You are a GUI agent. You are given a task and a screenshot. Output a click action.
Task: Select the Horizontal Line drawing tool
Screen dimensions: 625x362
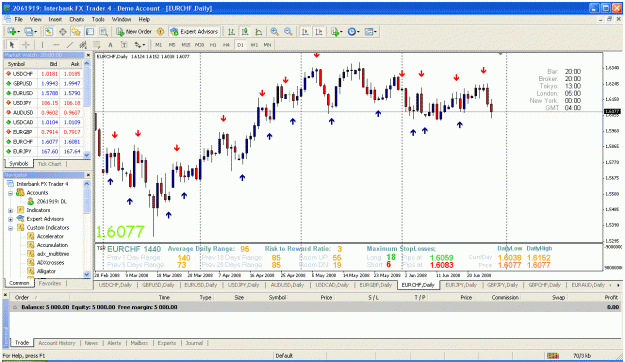[56, 45]
